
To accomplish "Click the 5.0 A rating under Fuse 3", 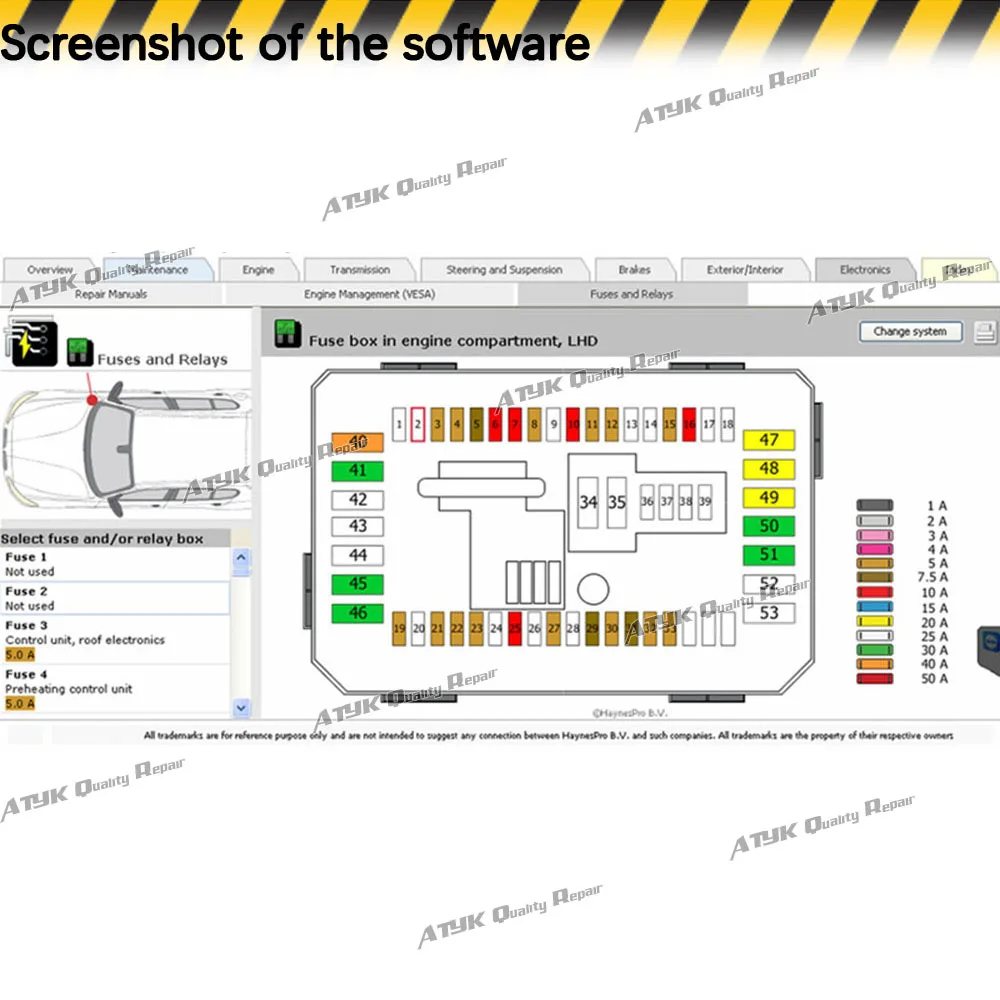I will (x=20, y=655).
